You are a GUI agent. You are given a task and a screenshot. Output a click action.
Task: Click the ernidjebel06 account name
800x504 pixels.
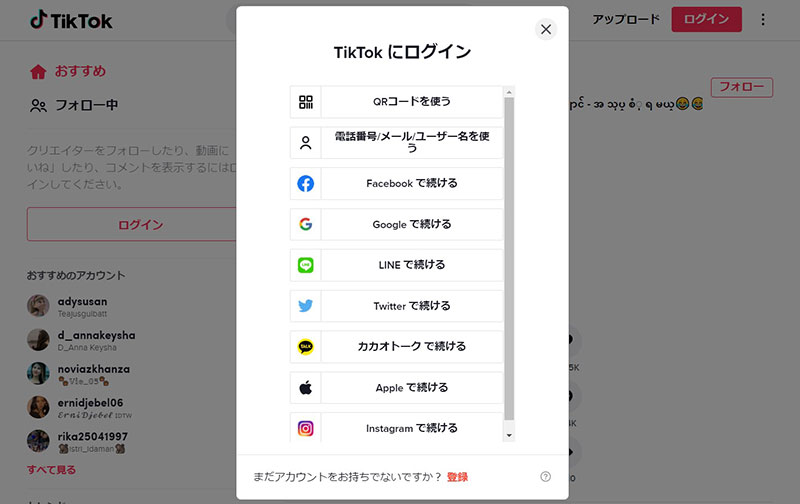[90, 402]
